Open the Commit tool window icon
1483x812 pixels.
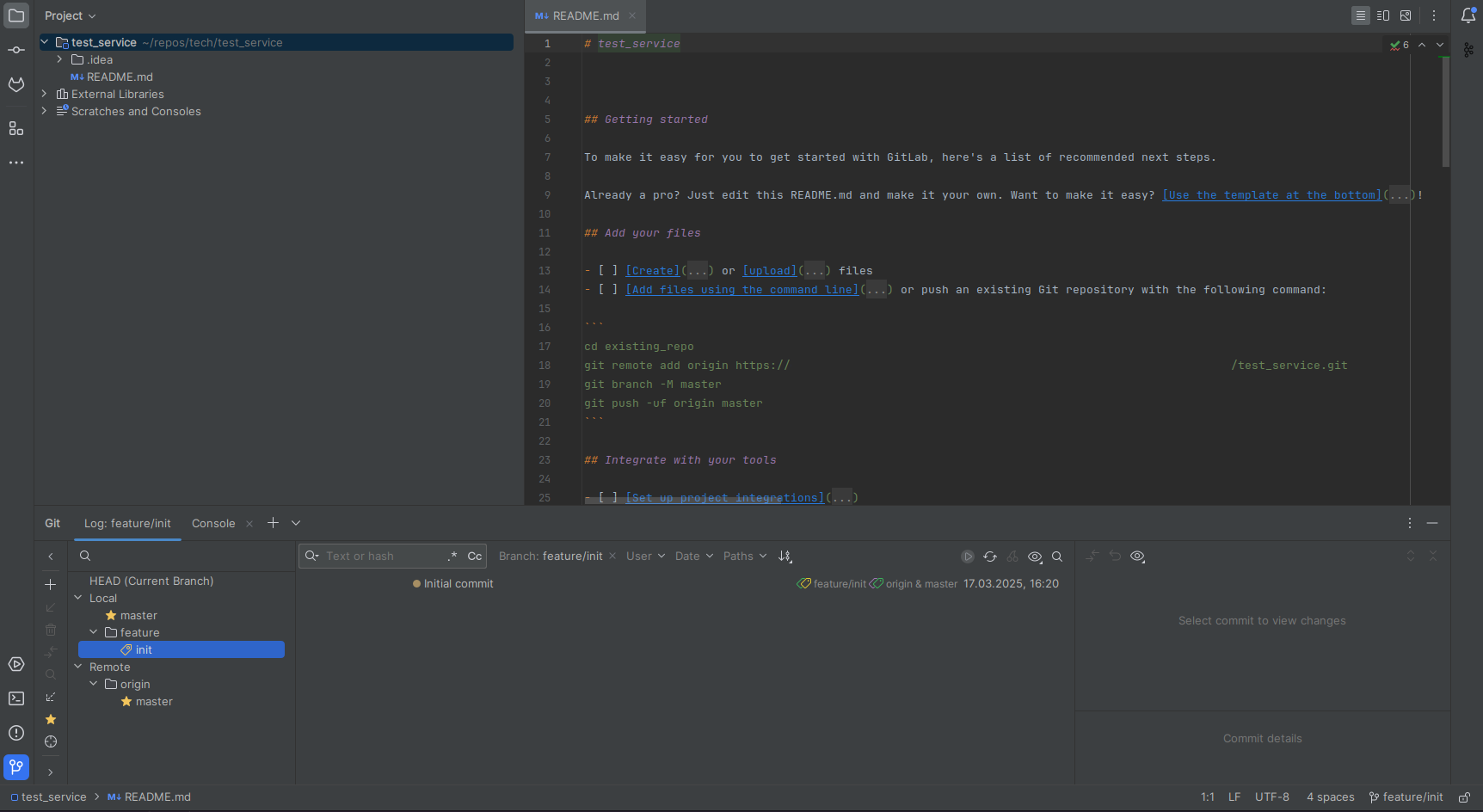(16, 50)
